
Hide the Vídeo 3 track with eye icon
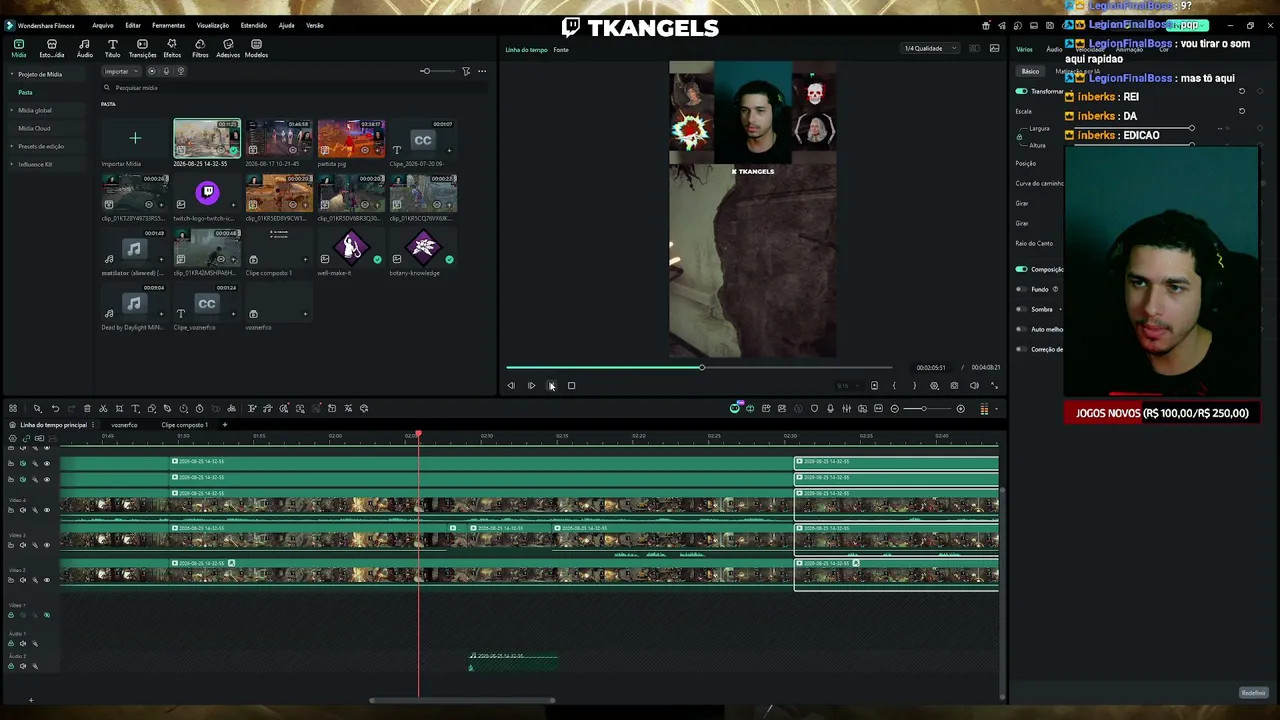point(46,545)
